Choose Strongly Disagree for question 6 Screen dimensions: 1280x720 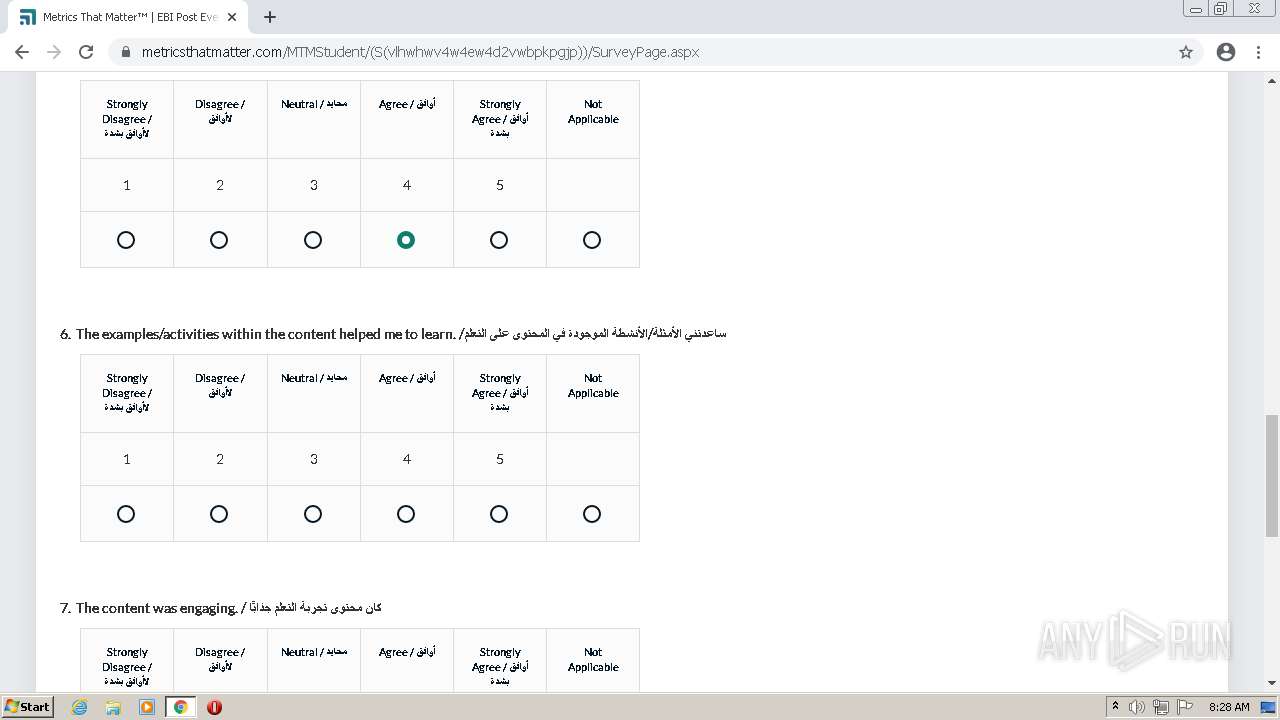126,514
